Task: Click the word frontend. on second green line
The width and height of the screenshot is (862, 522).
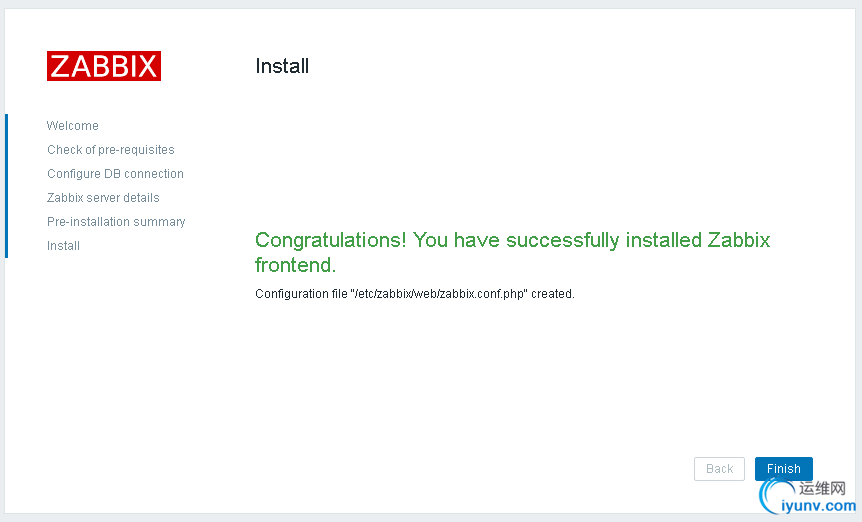Action: click(295, 265)
